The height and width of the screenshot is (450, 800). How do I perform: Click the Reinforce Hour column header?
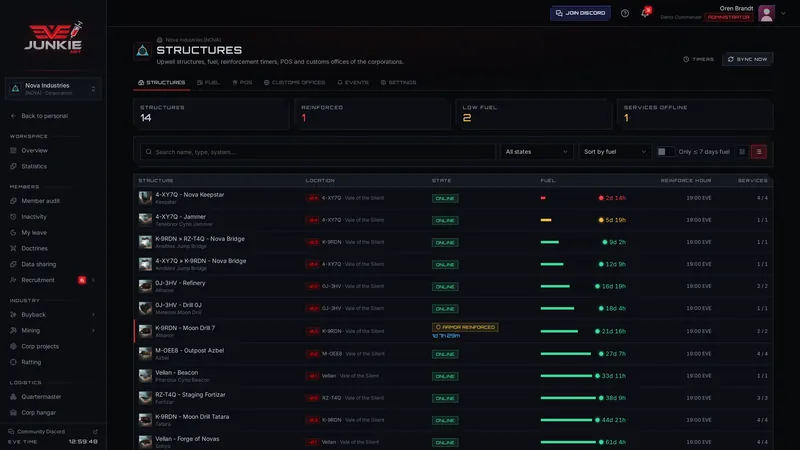[685, 181]
